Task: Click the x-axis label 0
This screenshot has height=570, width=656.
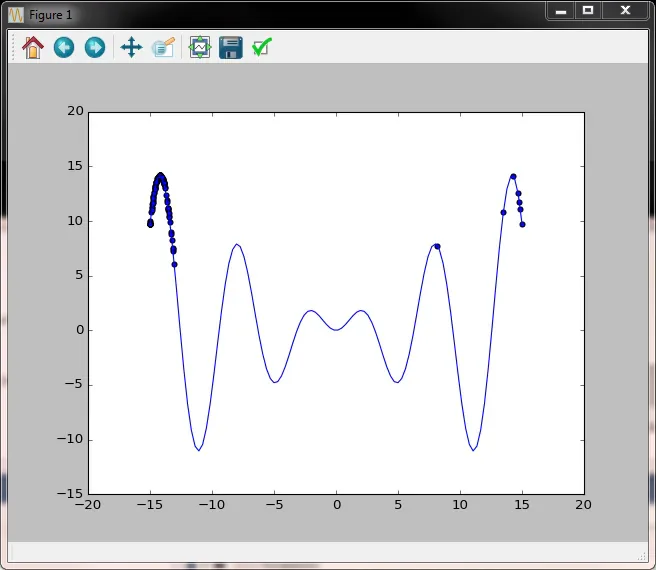Action: (x=337, y=505)
